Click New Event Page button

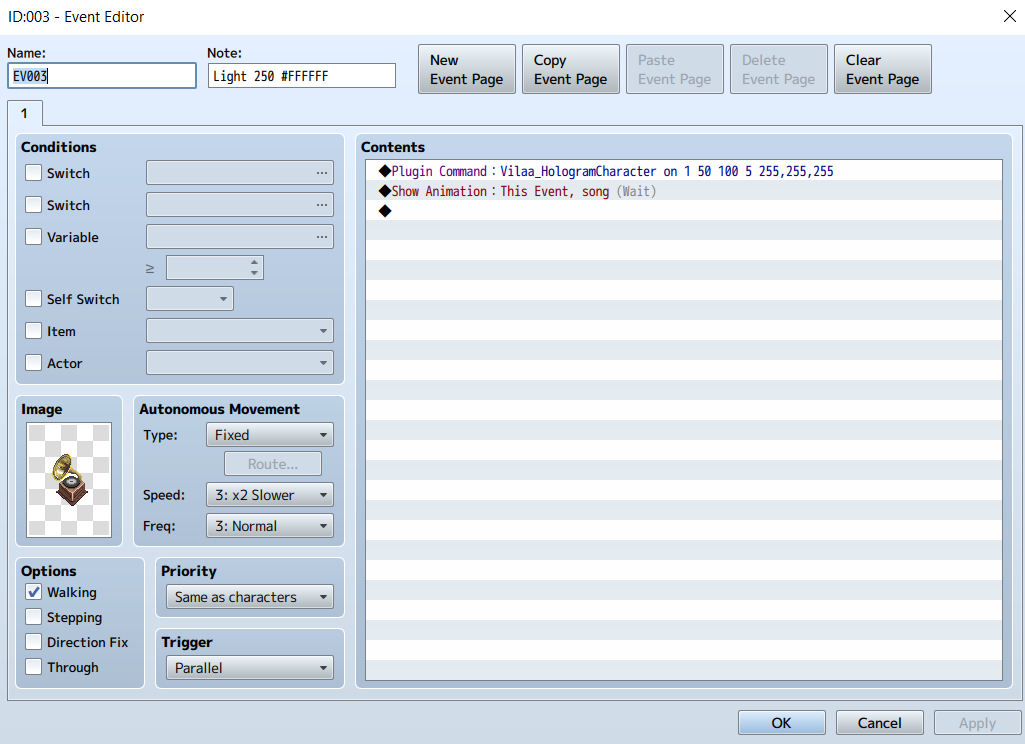(x=467, y=69)
